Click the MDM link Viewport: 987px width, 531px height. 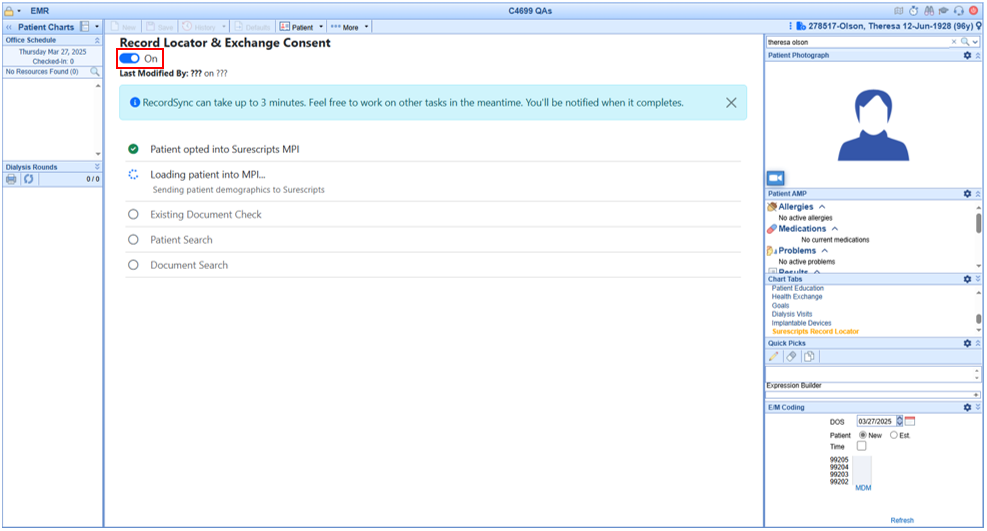[863, 488]
